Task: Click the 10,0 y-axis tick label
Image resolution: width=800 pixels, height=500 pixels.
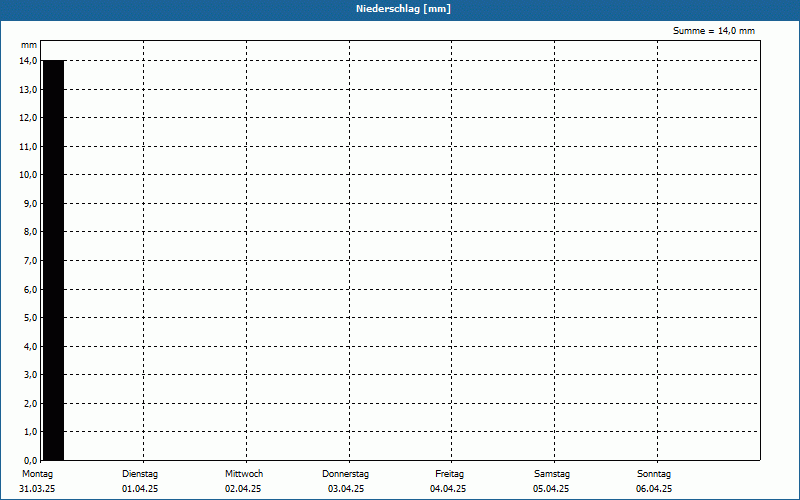Action: (28, 175)
